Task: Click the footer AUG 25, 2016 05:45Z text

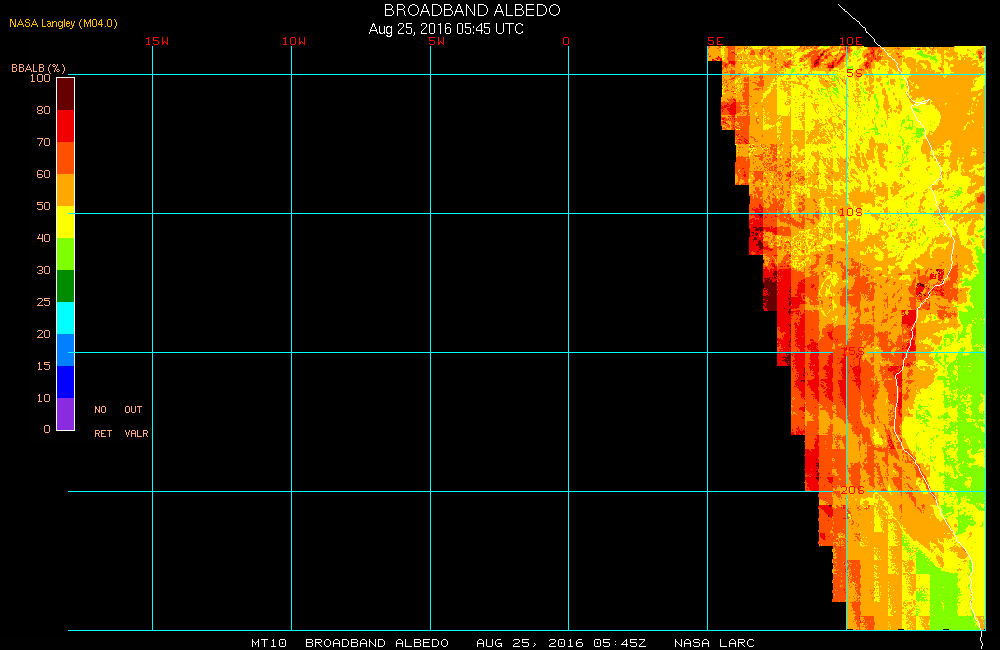Action: click(561, 643)
